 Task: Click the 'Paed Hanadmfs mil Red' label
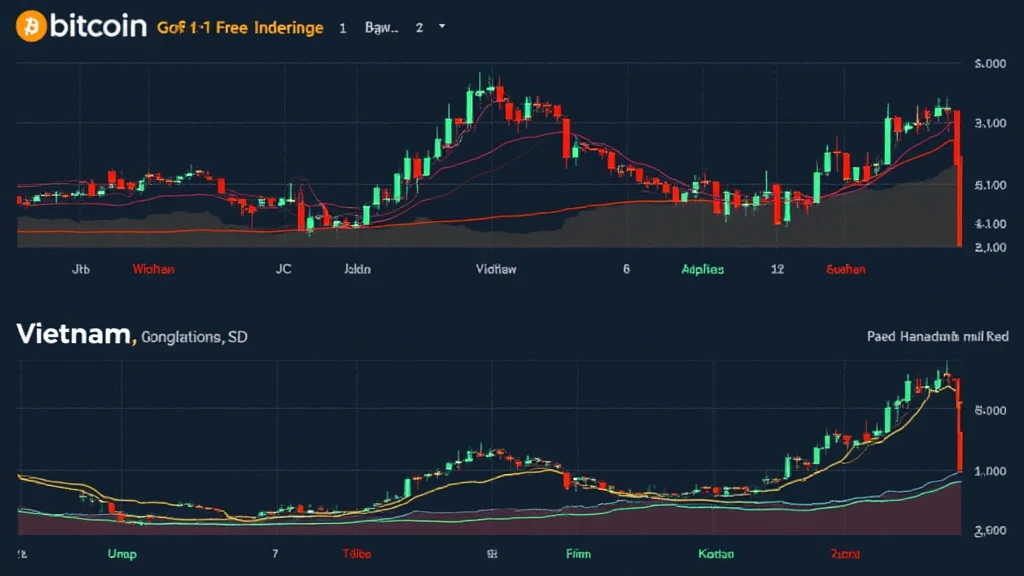pyautogui.click(x=938, y=336)
